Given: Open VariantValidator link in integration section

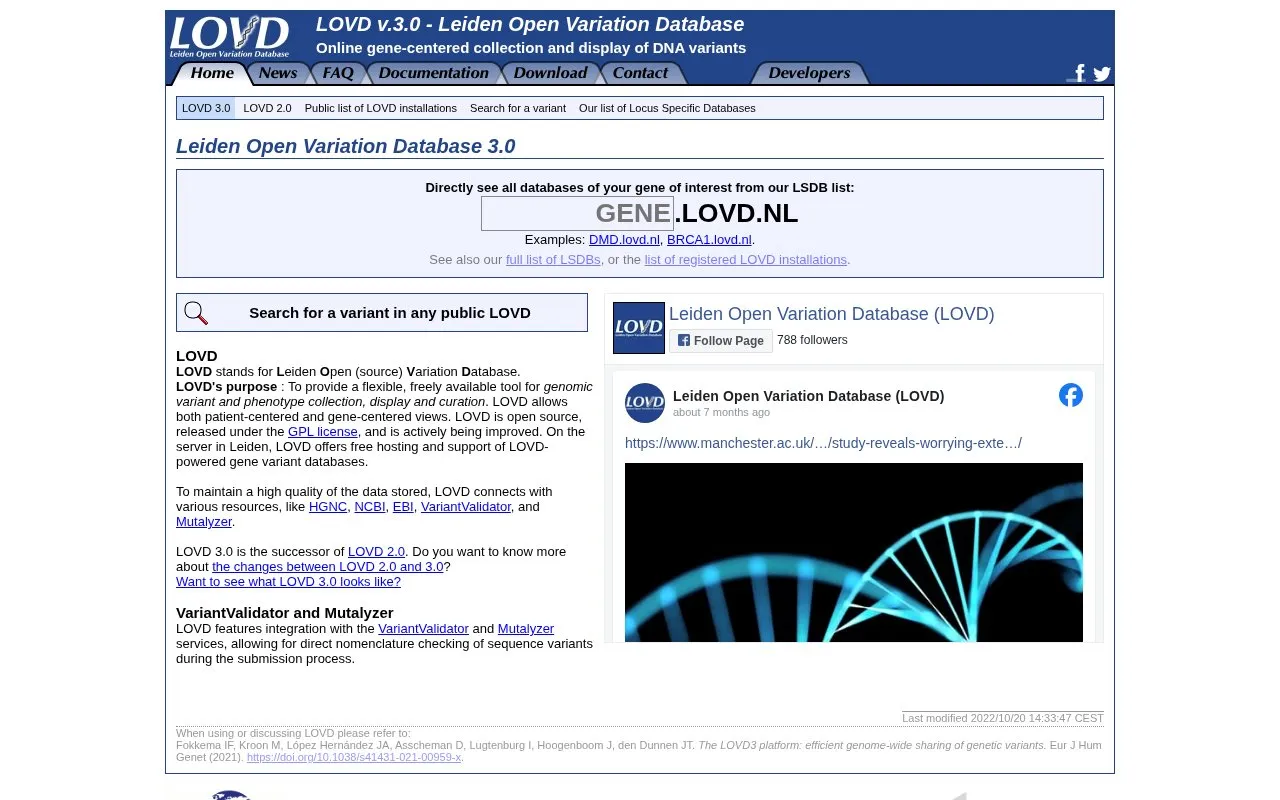Looking at the screenshot, I should pos(423,629).
